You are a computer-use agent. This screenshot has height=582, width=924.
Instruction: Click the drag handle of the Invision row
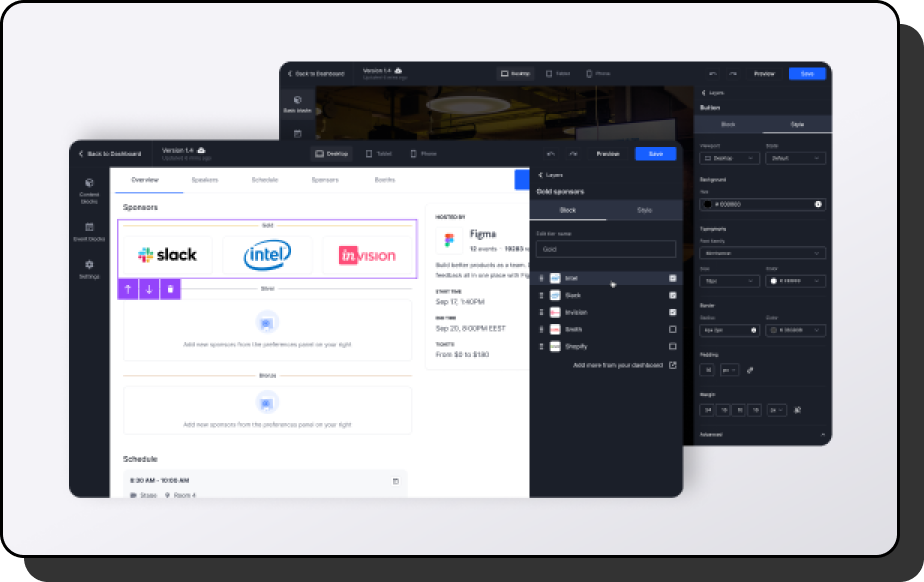click(542, 312)
